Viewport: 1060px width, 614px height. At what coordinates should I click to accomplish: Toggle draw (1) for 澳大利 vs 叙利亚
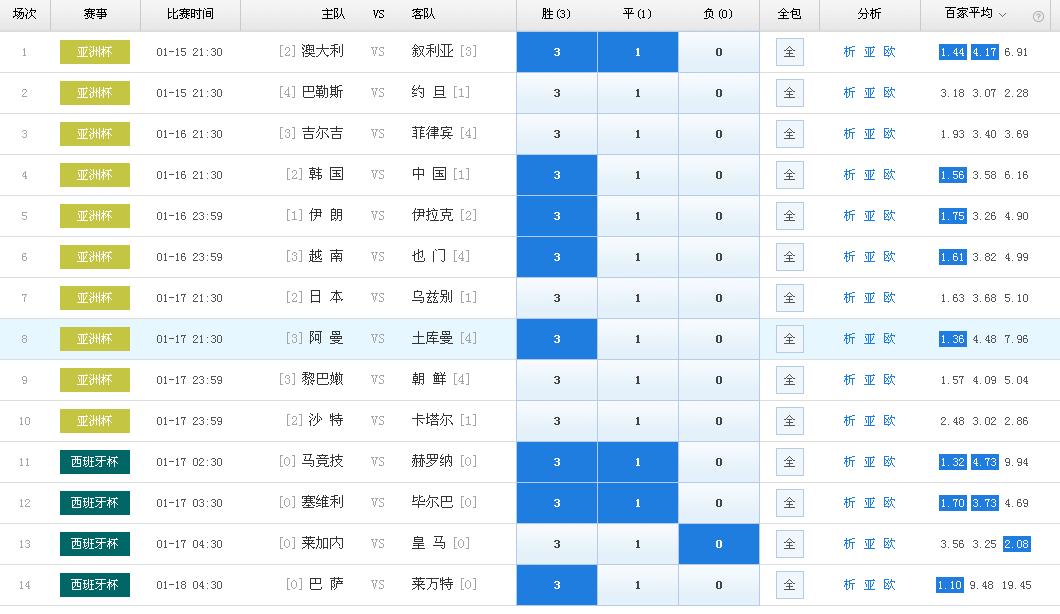click(637, 52)
